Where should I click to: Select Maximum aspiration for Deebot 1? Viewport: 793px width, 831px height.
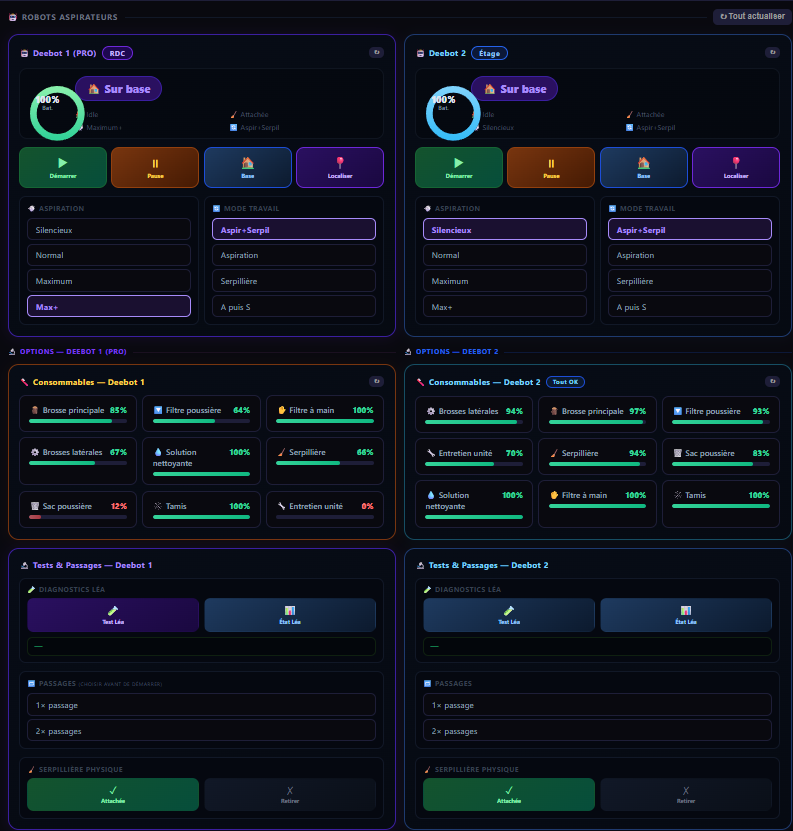pyautogui.click(x=109, y=281)
